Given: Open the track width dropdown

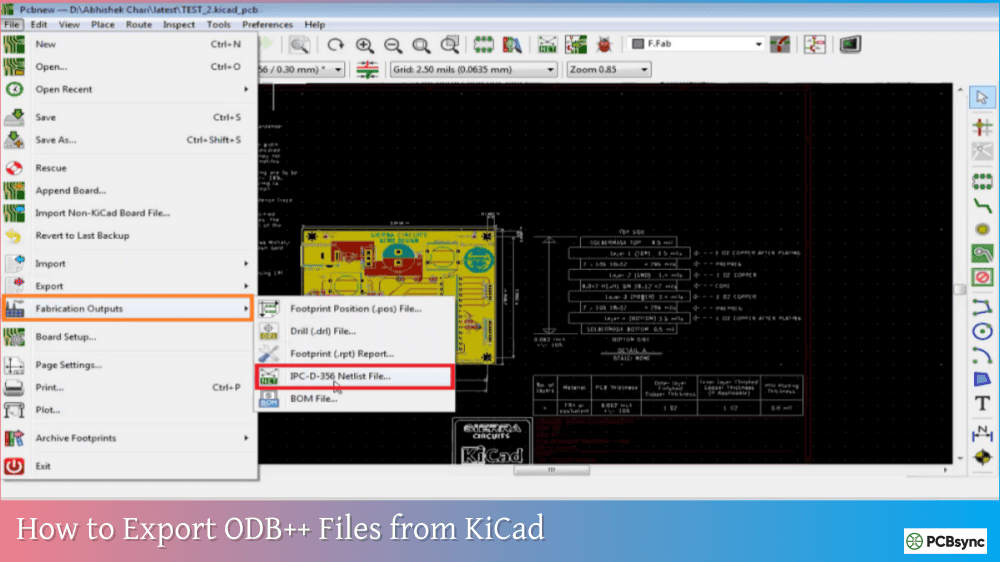Looking at the screenshot, I should coord(301,70).
